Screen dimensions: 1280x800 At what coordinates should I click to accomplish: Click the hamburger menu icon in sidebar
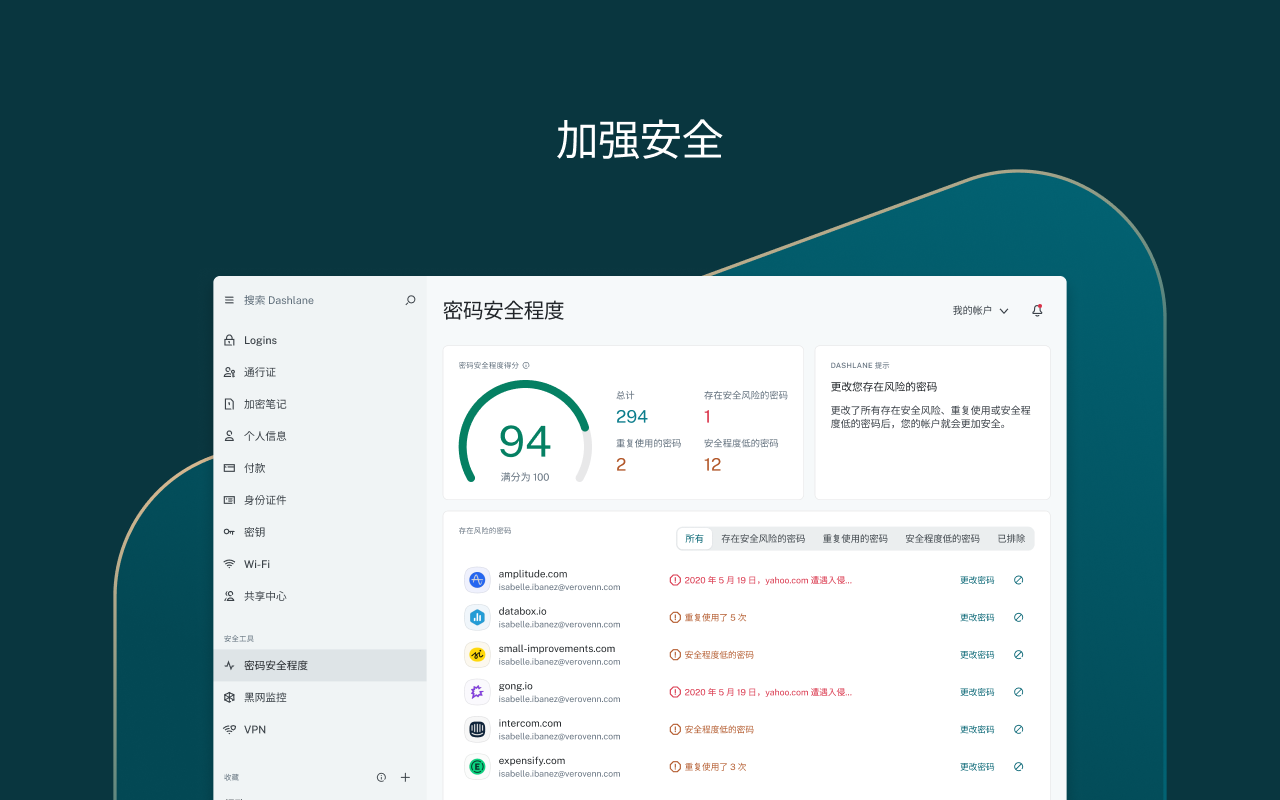(229, 299)
